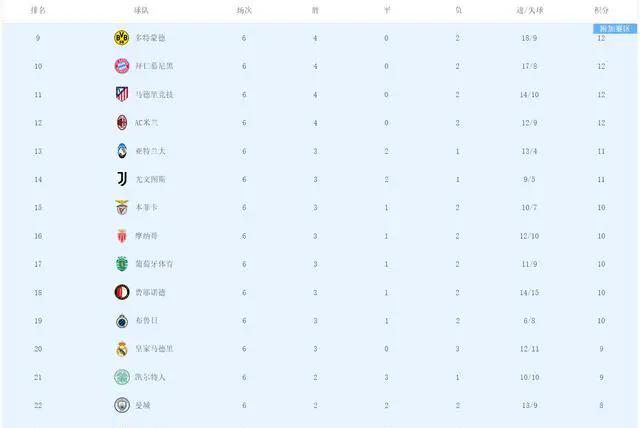Click the Sporting CP green logo
Image resolution: width=640 pixels, height=428 pixels.
122,264
